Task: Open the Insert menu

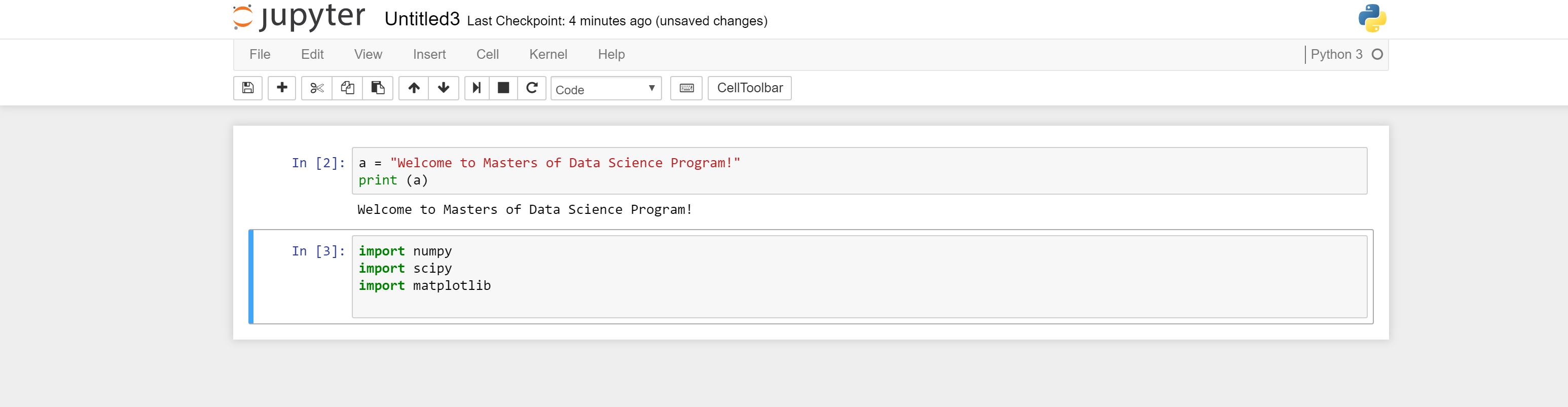Action: click(429, 54)
